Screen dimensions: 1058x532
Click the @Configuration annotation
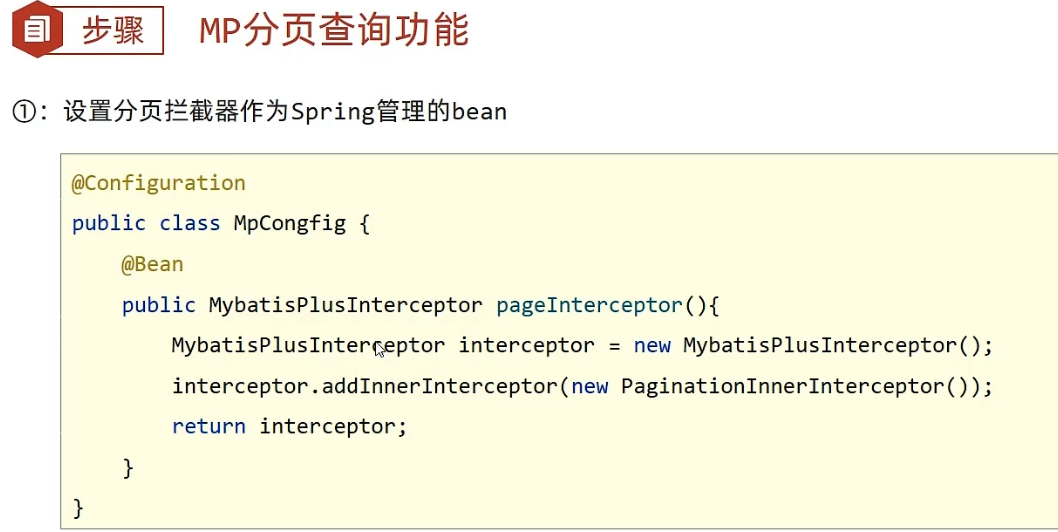159,183
